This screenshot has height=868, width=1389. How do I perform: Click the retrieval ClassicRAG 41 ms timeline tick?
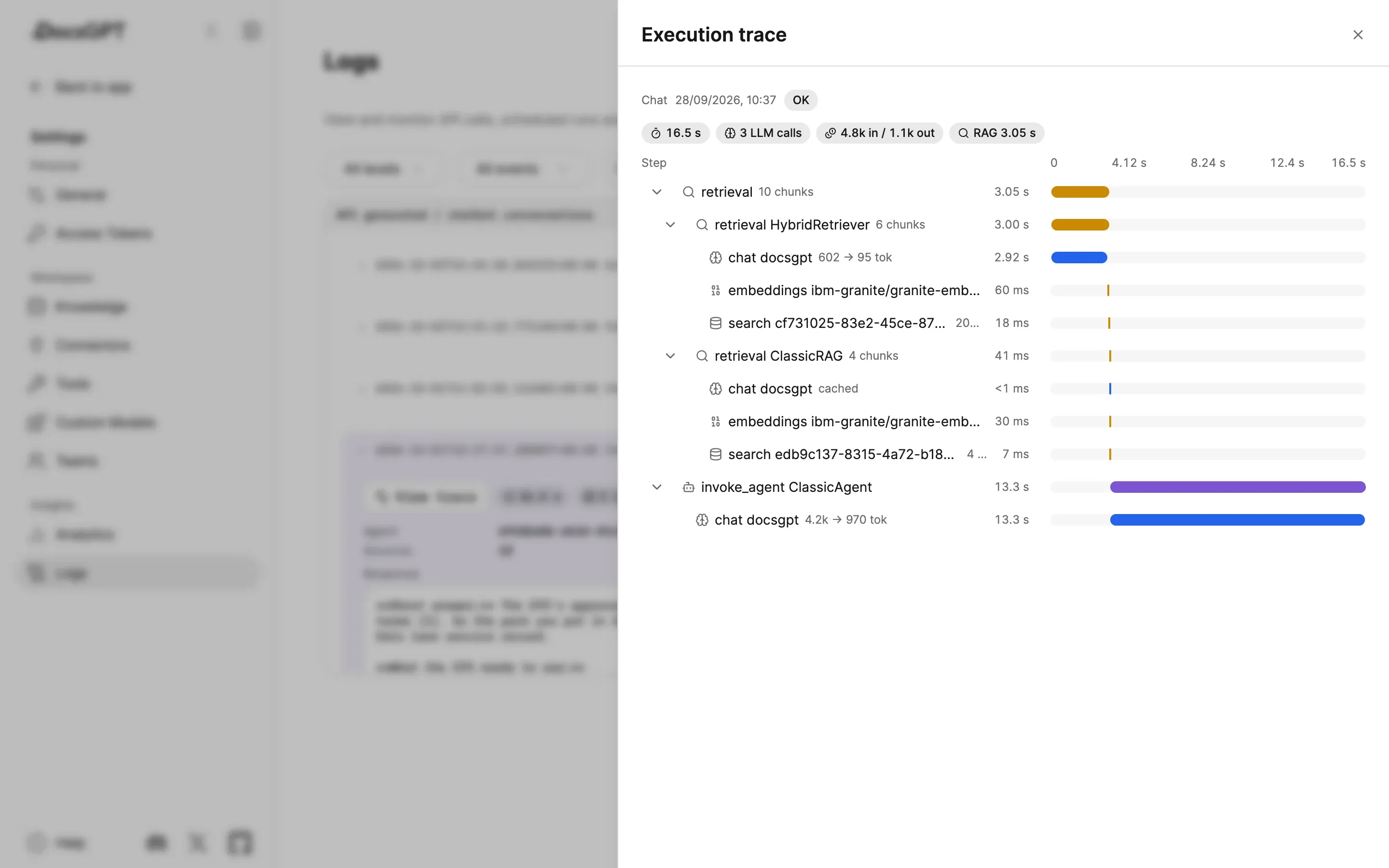pos(1110,356)
